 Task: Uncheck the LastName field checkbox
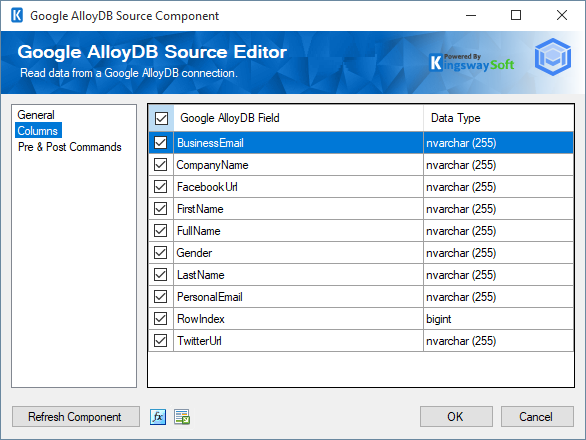click(161, 275)
